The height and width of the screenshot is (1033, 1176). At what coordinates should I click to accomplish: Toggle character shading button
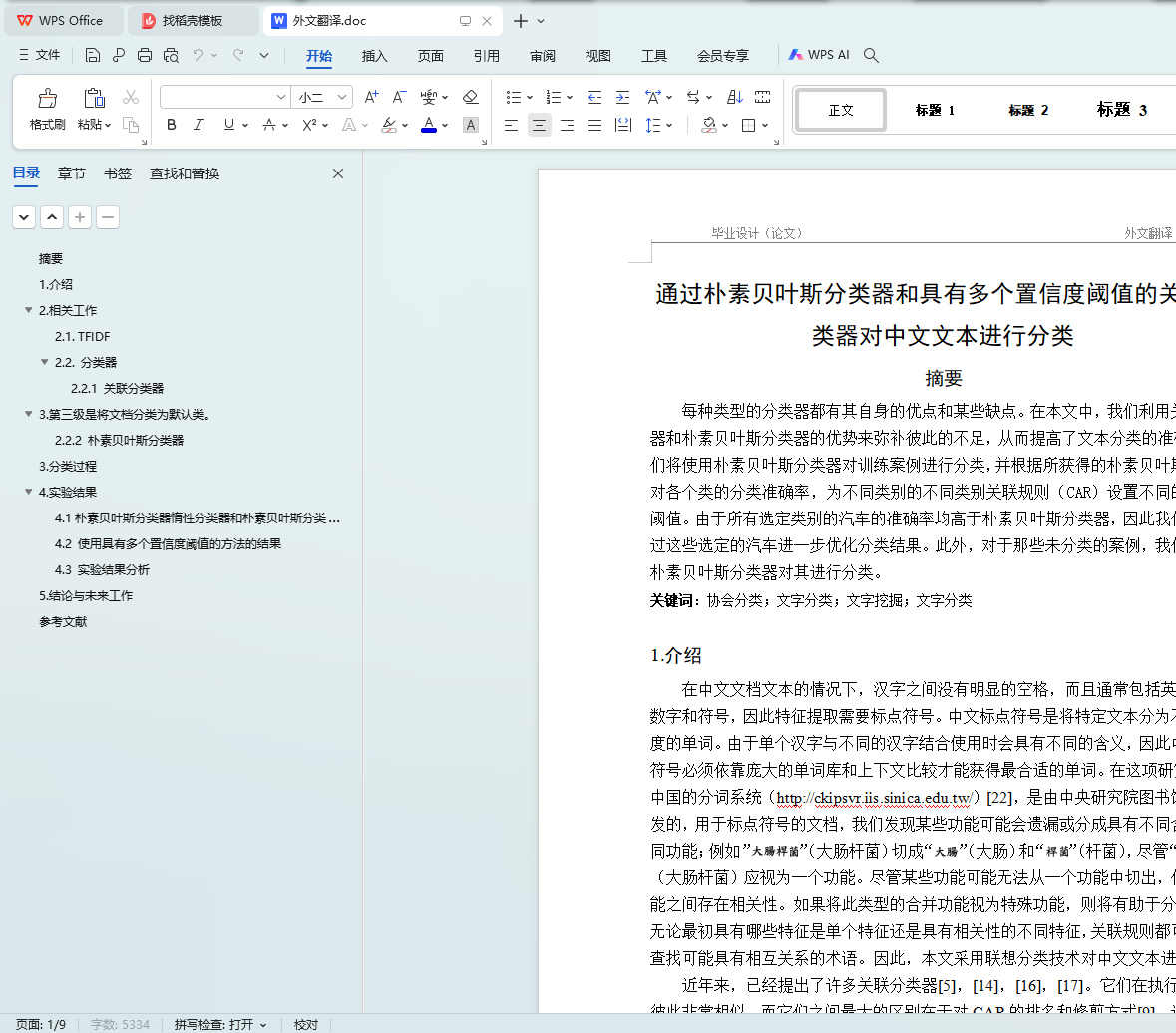coord(471,125)
